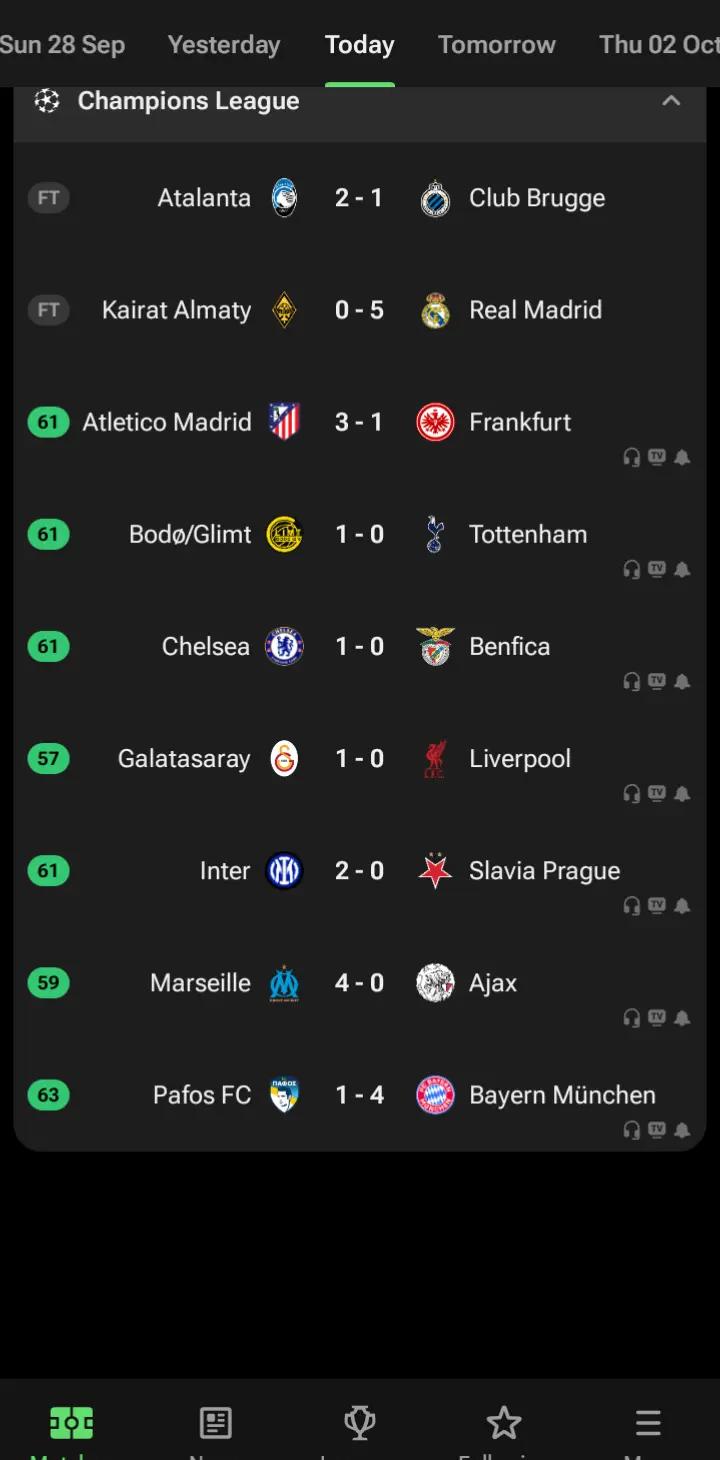Turn on alerts for Inter vs Slavia Prague
Viewport: 720px width, 1460px height.
[x=682, y=906]
